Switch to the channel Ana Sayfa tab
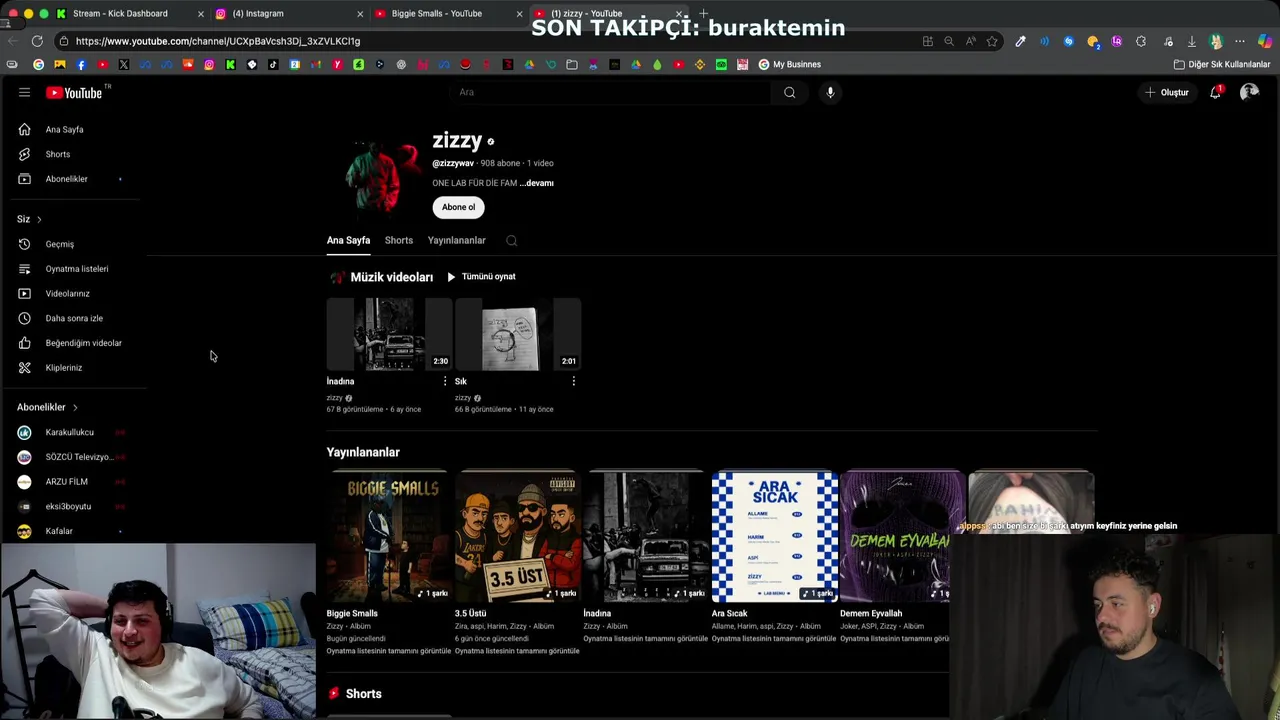The image size is (1280, 720). tap(348, 240)
